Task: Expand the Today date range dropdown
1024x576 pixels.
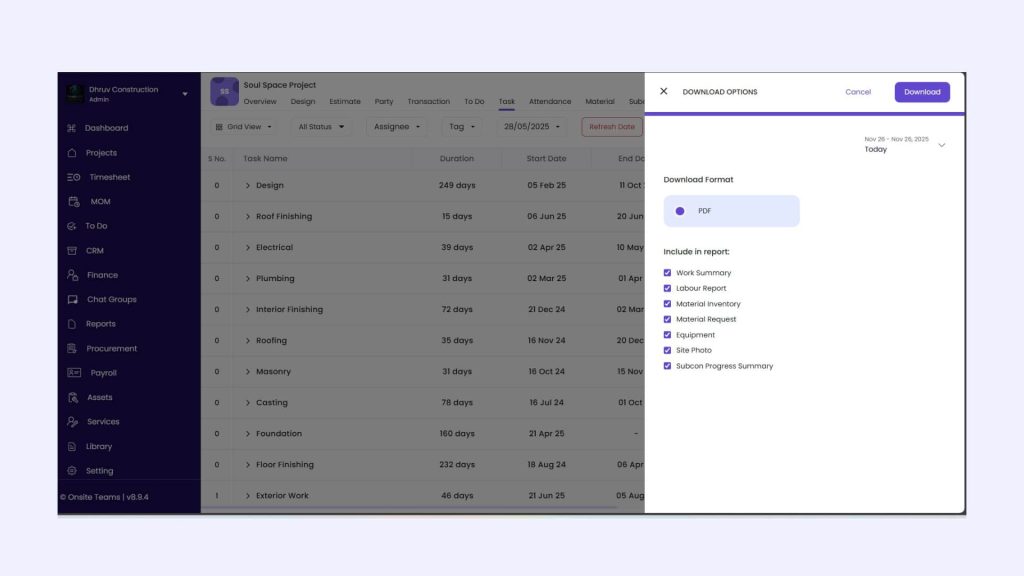Action: point(941,145)
